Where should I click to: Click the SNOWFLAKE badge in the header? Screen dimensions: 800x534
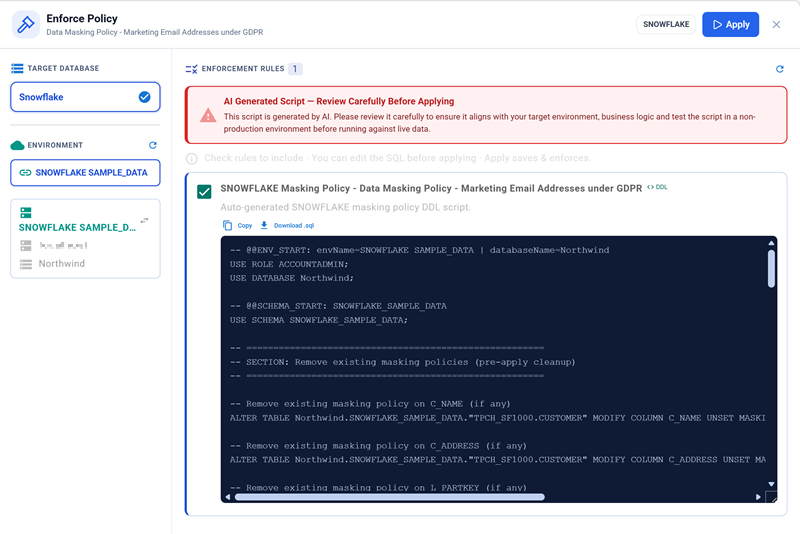tap(666, 24)
